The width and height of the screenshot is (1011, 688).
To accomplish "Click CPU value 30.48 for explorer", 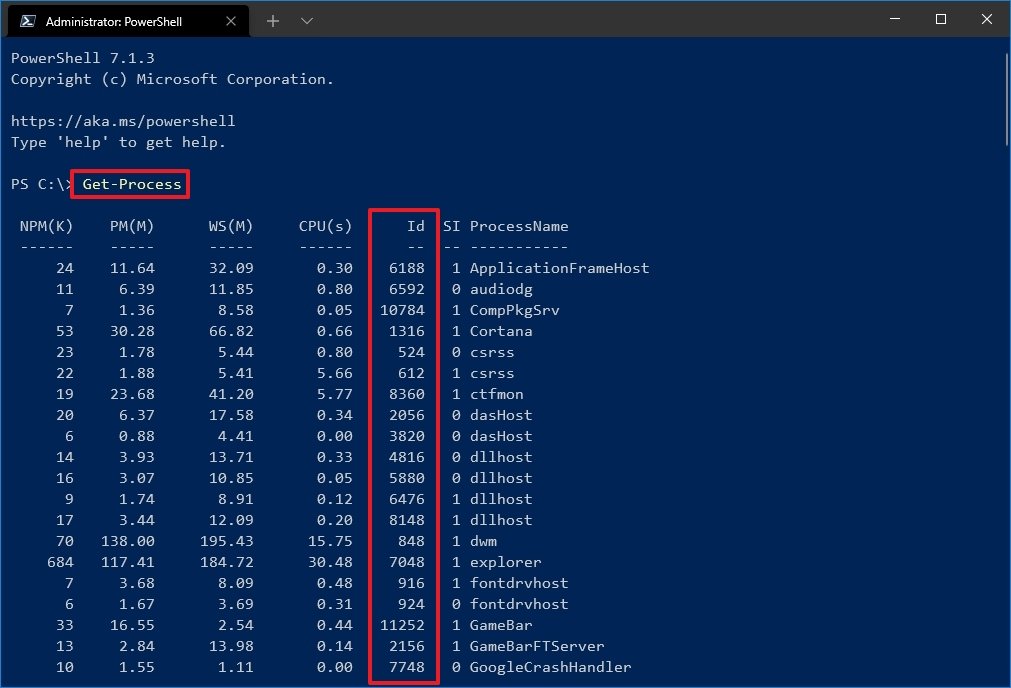I will pyautogui.click(x=330, y=562).
